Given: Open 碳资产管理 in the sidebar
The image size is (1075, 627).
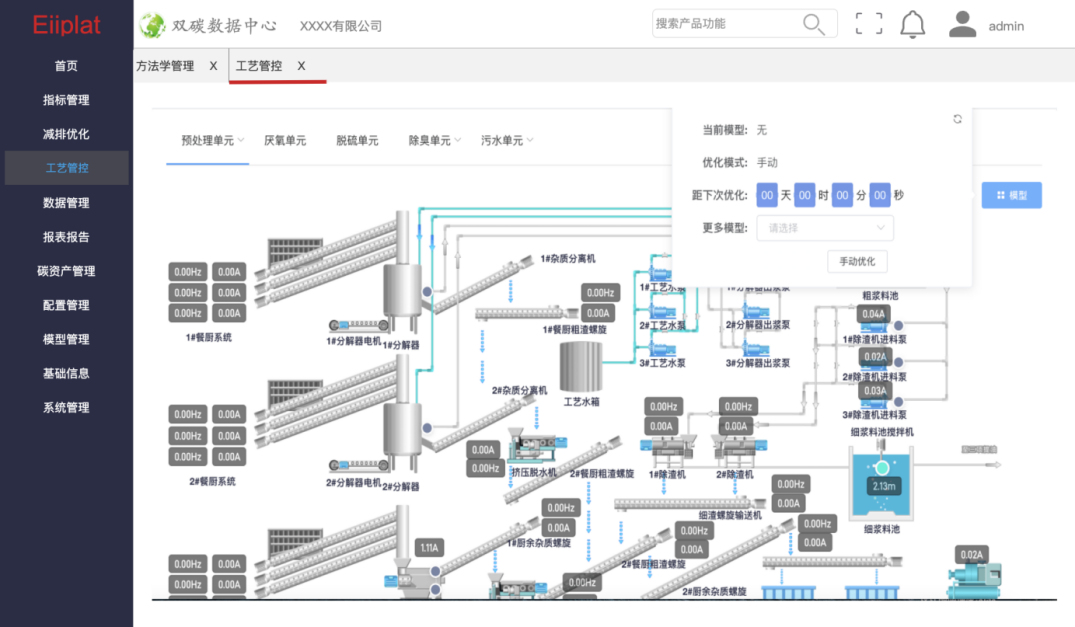Looking at the screenshot, I should point(66,271).
